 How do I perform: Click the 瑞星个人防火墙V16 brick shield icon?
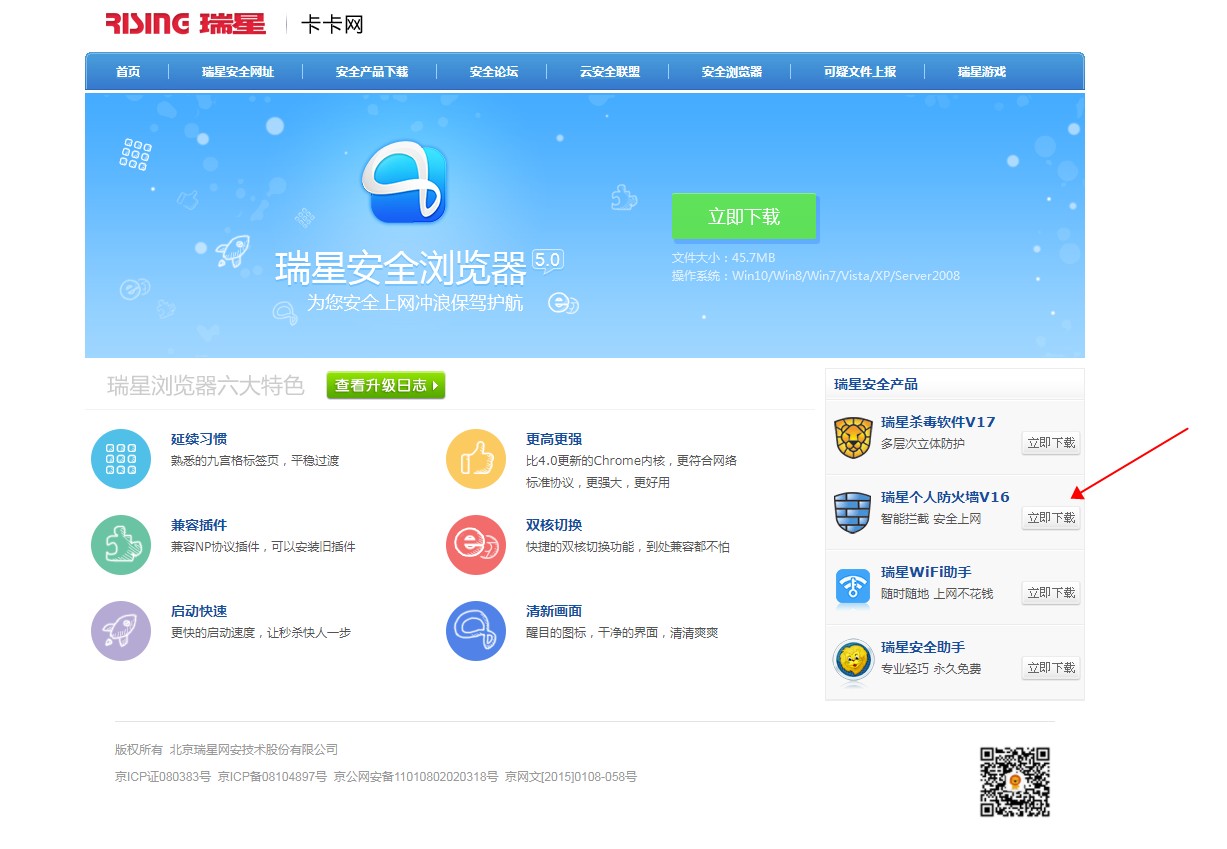tap(853, 512)
